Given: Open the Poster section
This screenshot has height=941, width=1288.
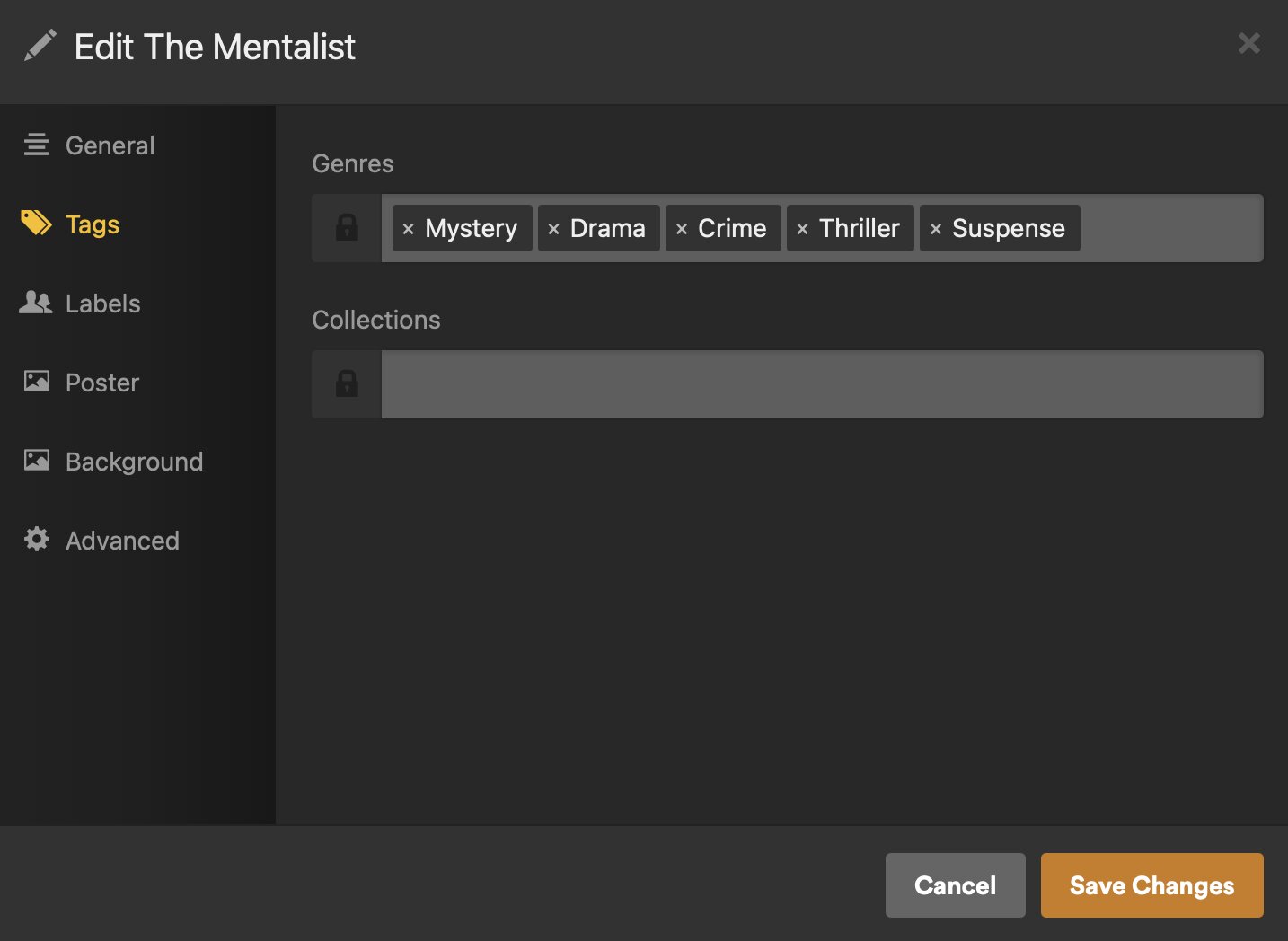Looking at the screenshot, I should tap(101, 383).
